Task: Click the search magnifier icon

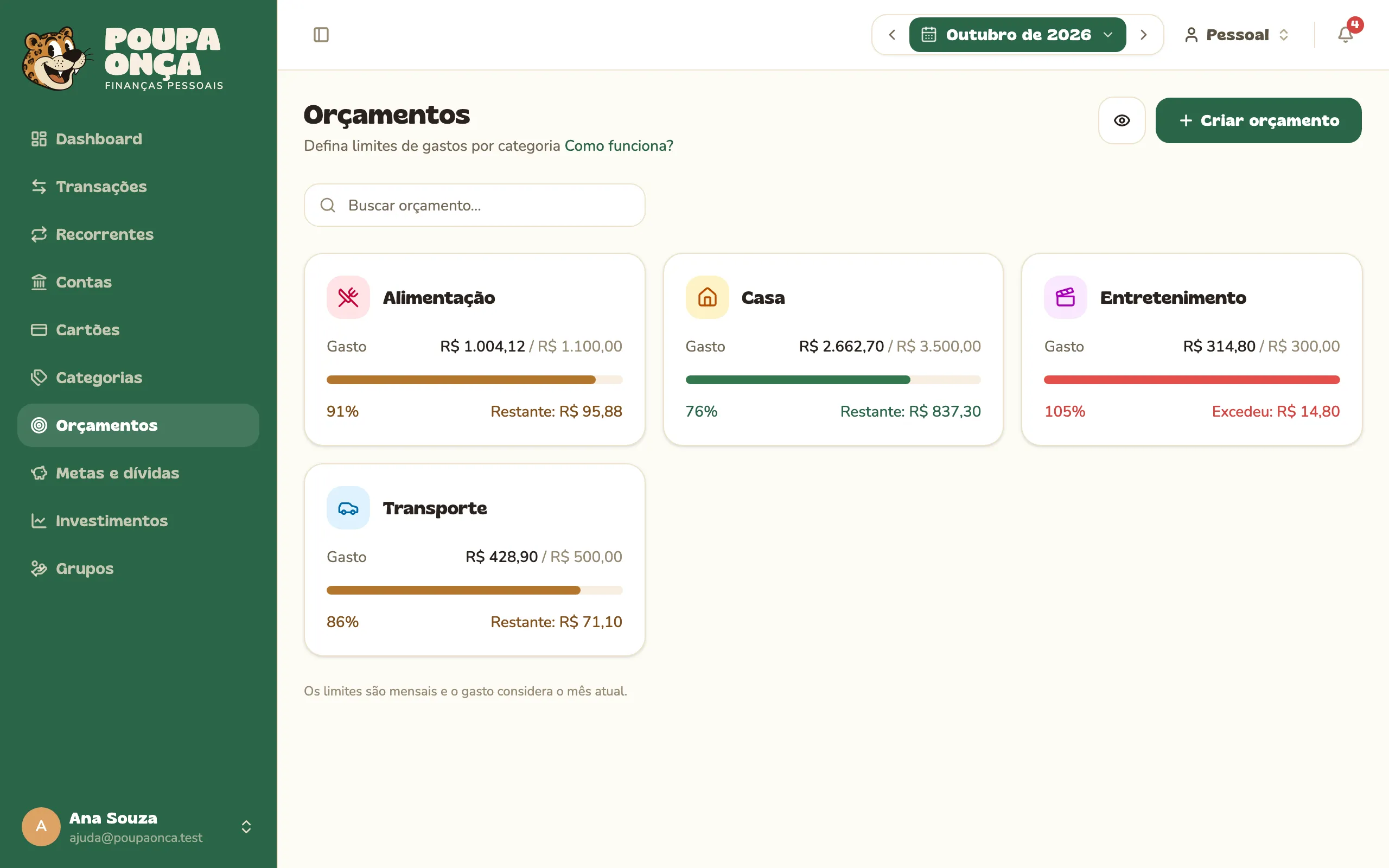Action: [328, 205]
